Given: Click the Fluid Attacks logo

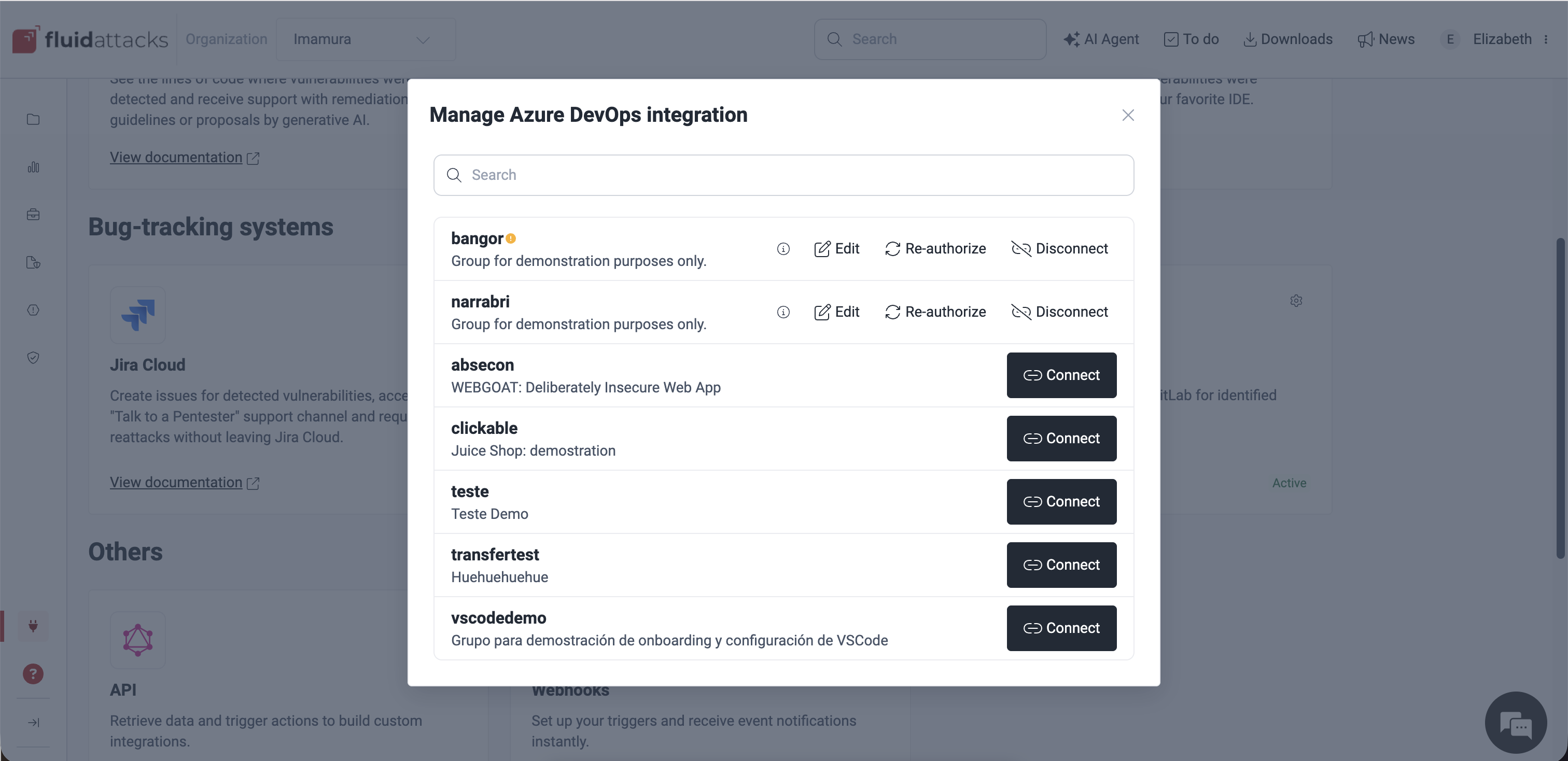Looking at the screenshot, I should coord(90,39).
